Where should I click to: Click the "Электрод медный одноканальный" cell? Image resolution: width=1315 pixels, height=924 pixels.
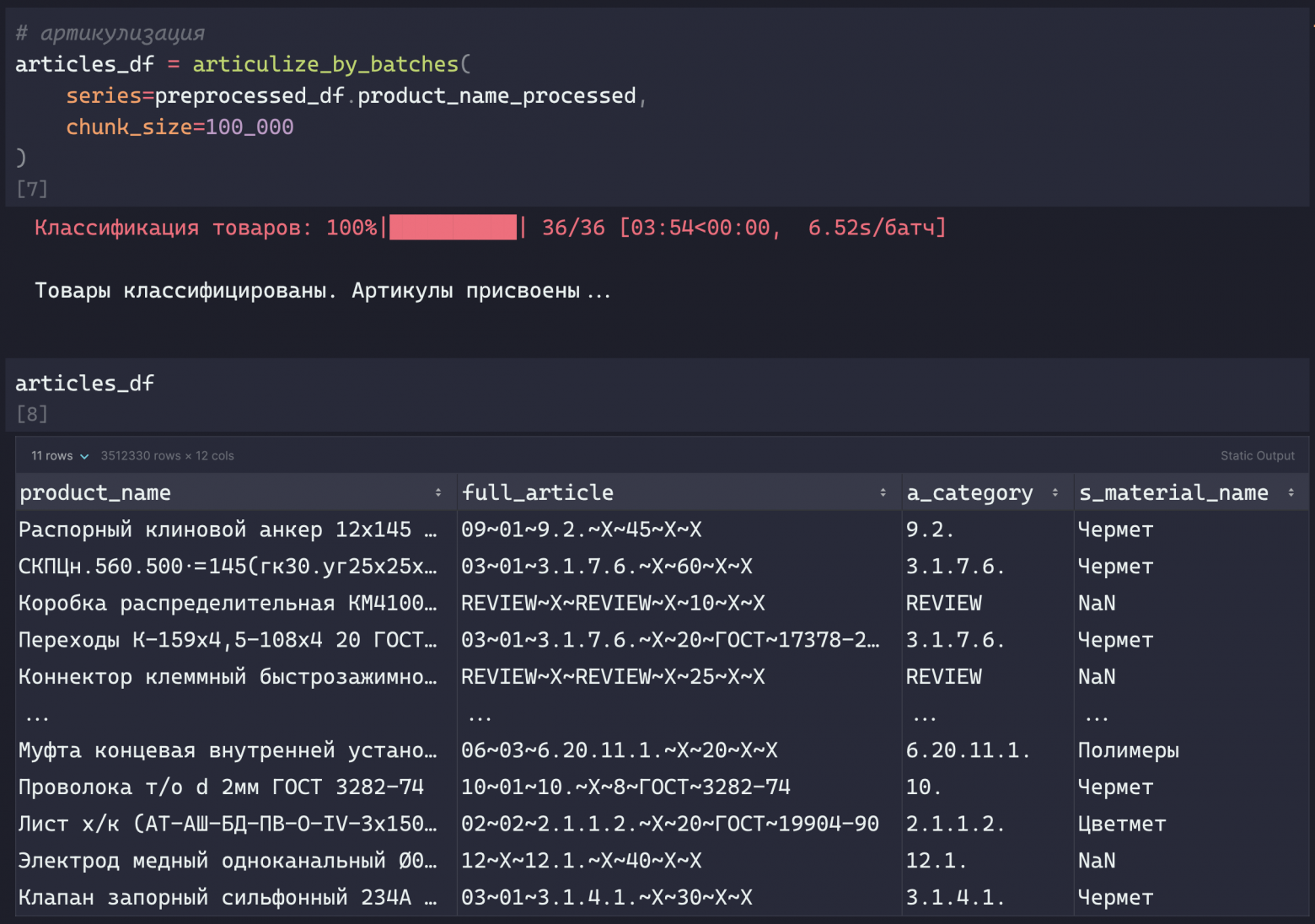click(236, 861)
